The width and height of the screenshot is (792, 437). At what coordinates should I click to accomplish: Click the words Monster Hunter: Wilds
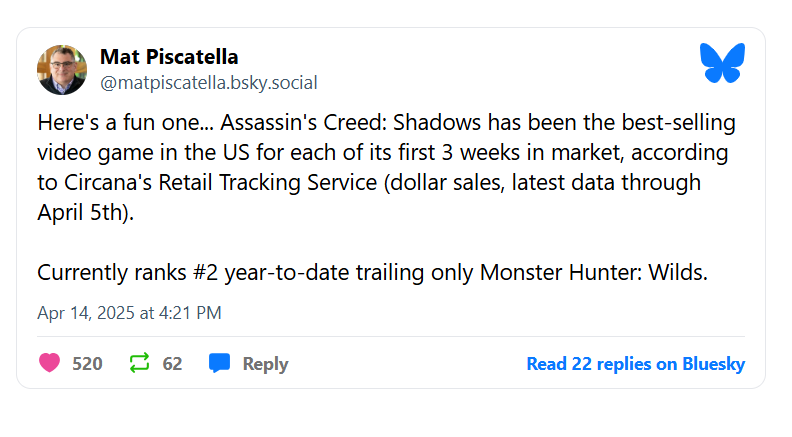pyautogui.click(x=593, y=273)
